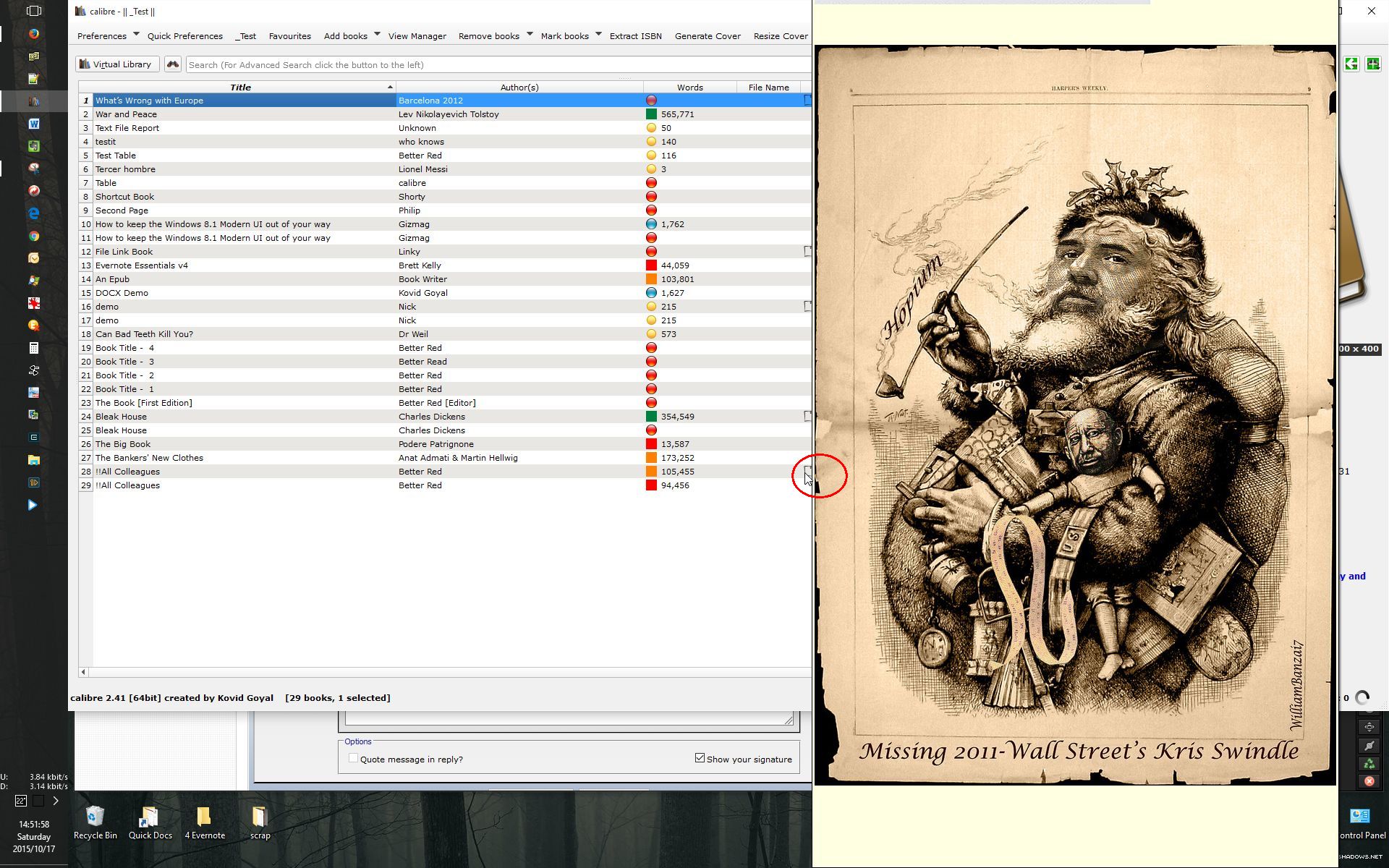The height and width of the screenshot is (868, 1389).
Task: Click the binoculars Advanced Search icon
Action: [172, 64]
